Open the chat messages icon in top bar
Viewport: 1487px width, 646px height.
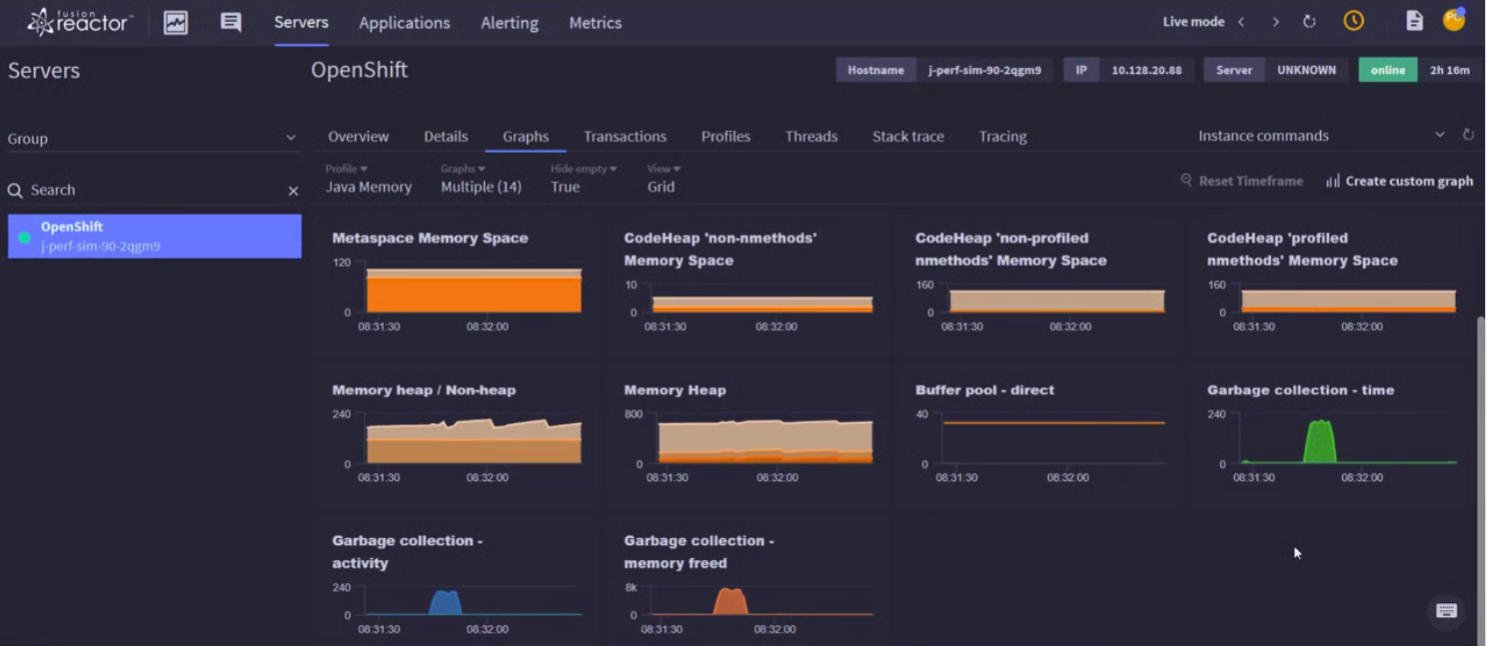pyautogui.click(x=231, y=22)
